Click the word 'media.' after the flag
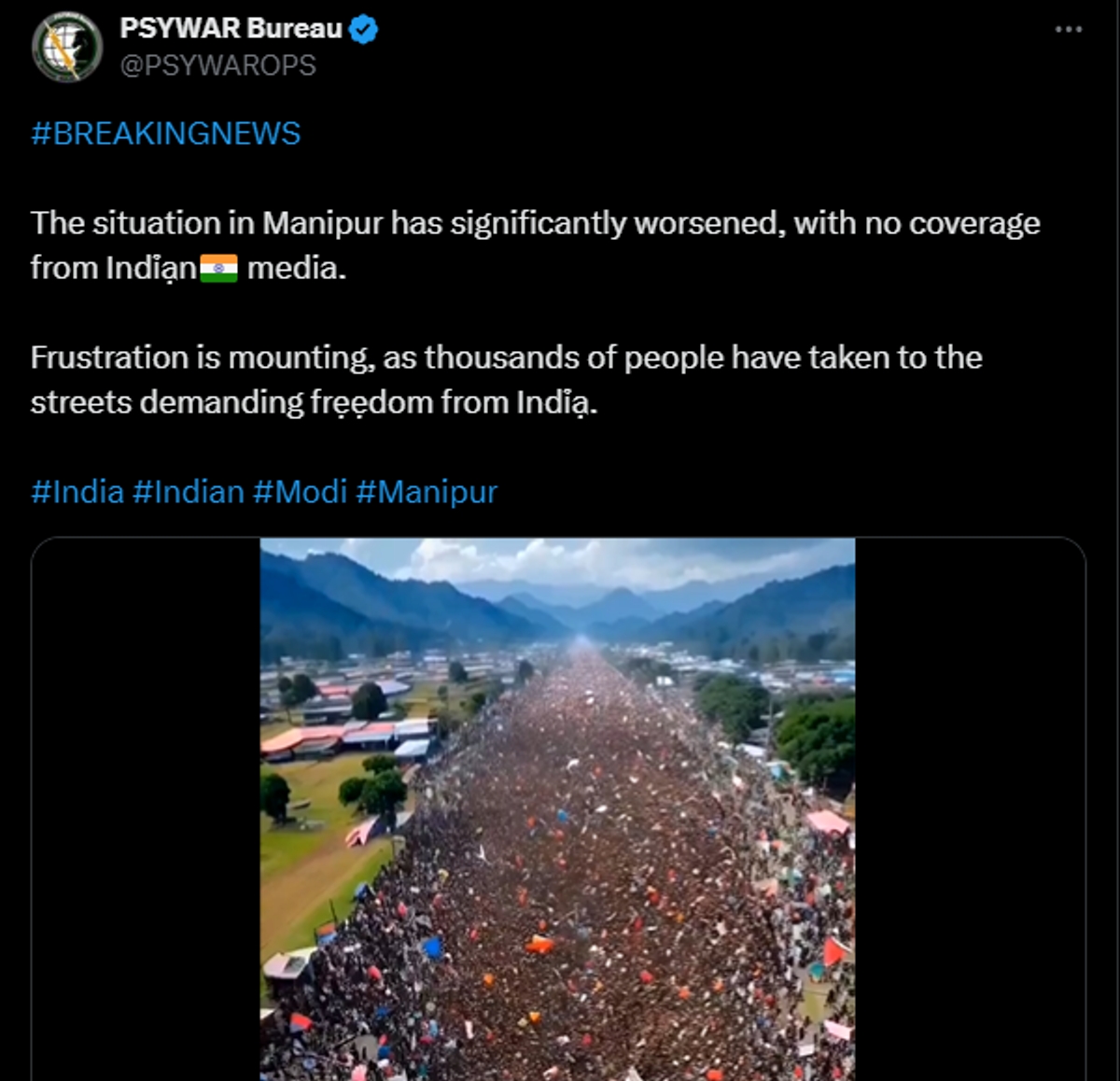 pos(297,269)
